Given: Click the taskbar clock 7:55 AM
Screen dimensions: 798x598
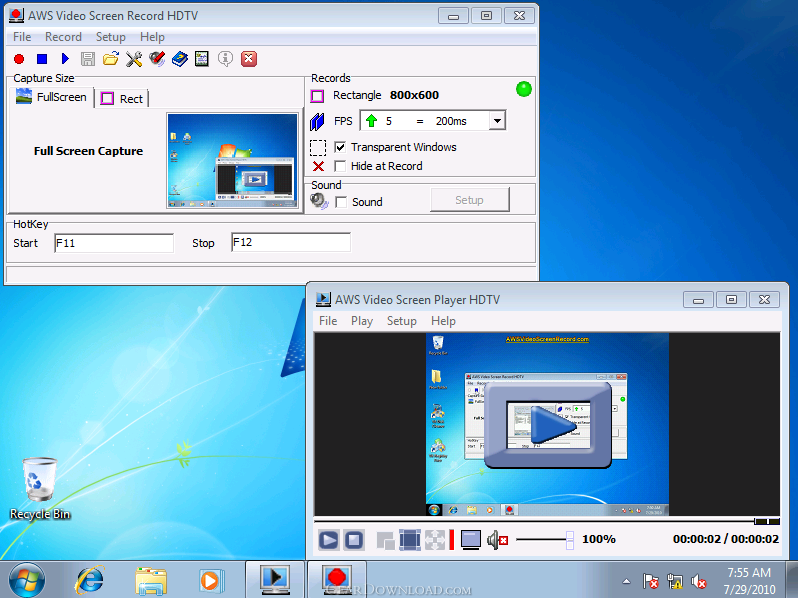Looking at the screenshot, I should 749,573.
